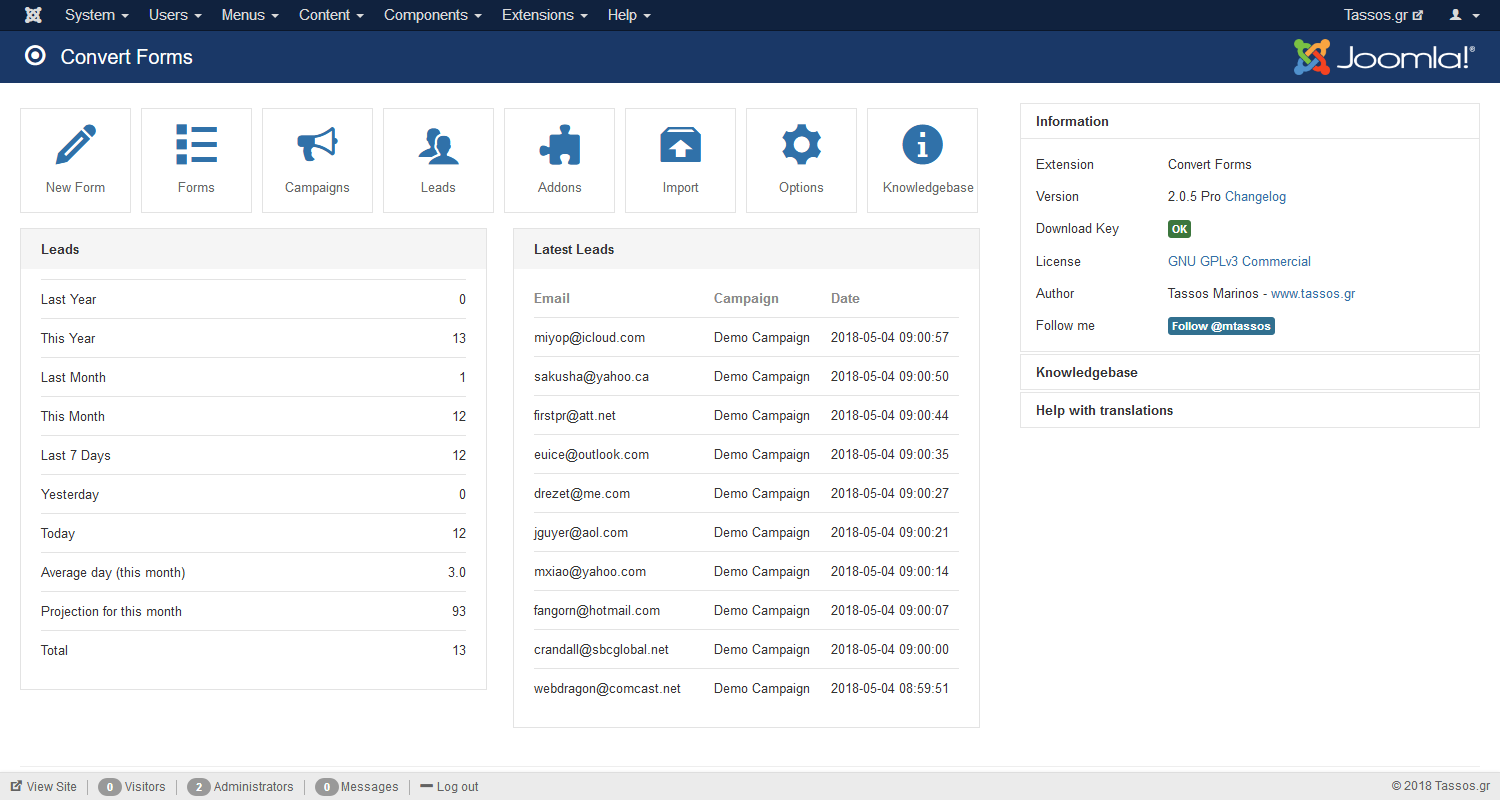
Task: Click the green OK download key badge
Action: [1180, 229]
